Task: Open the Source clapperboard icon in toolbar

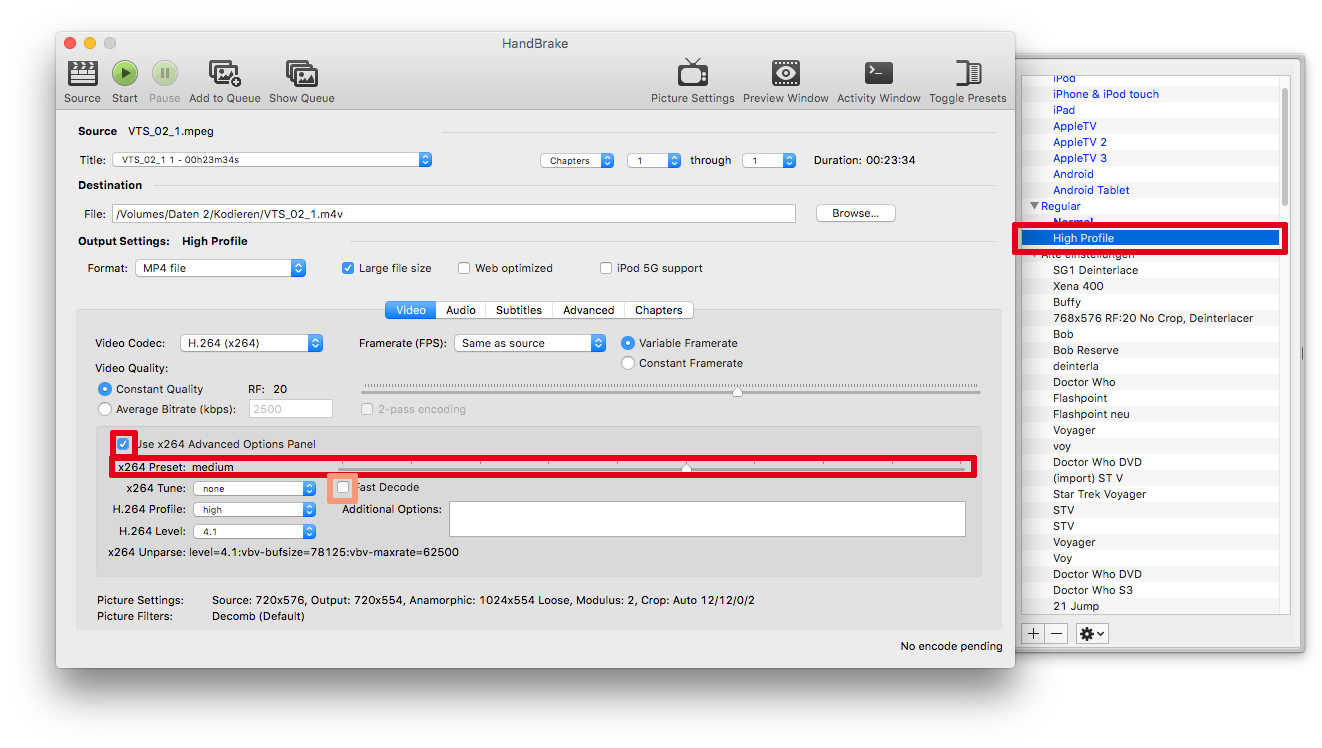Action: [x=82, y=73]
